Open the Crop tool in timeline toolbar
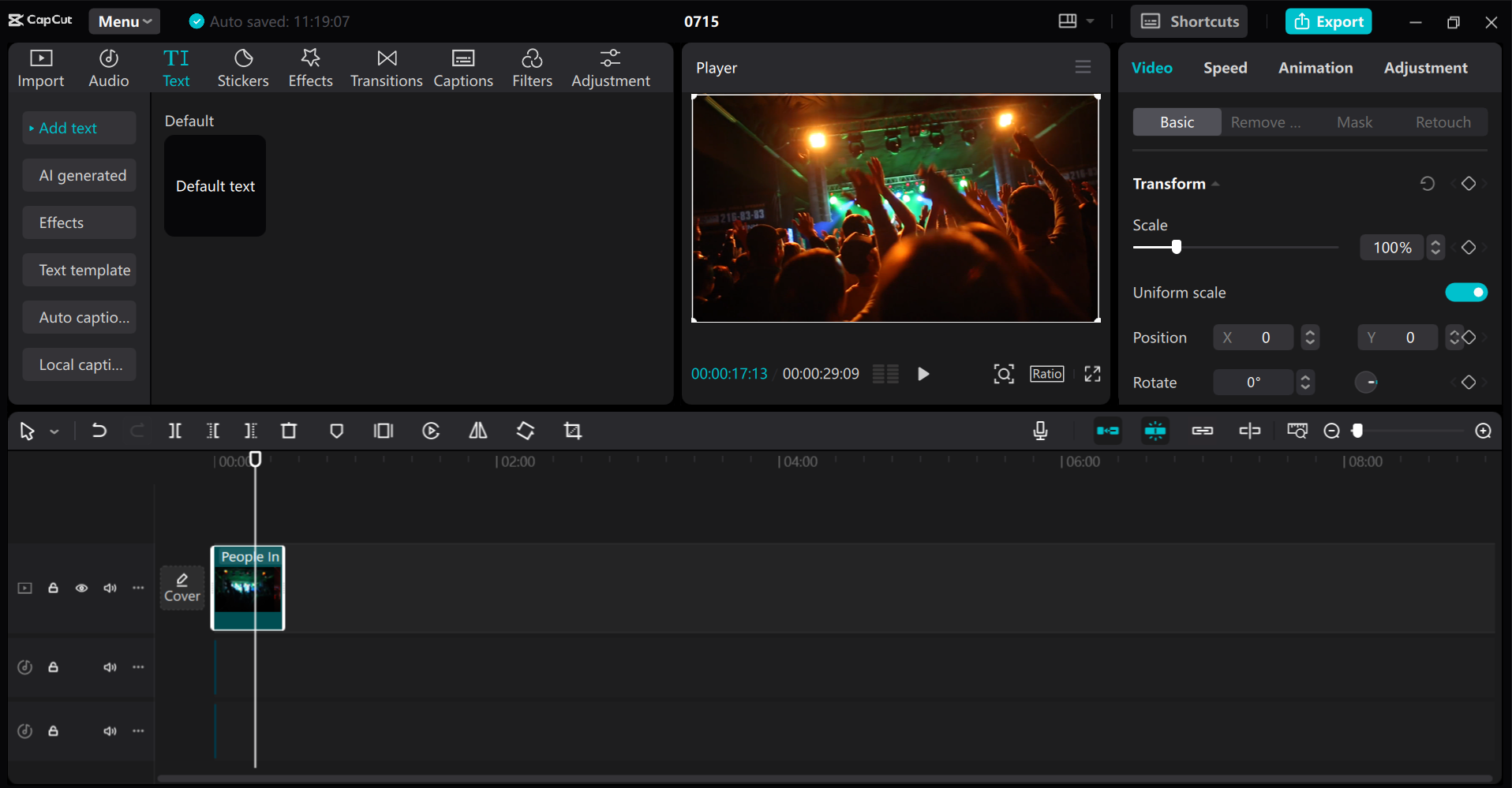This screenshot has height=788, width=1512. [x=573, y=431]
